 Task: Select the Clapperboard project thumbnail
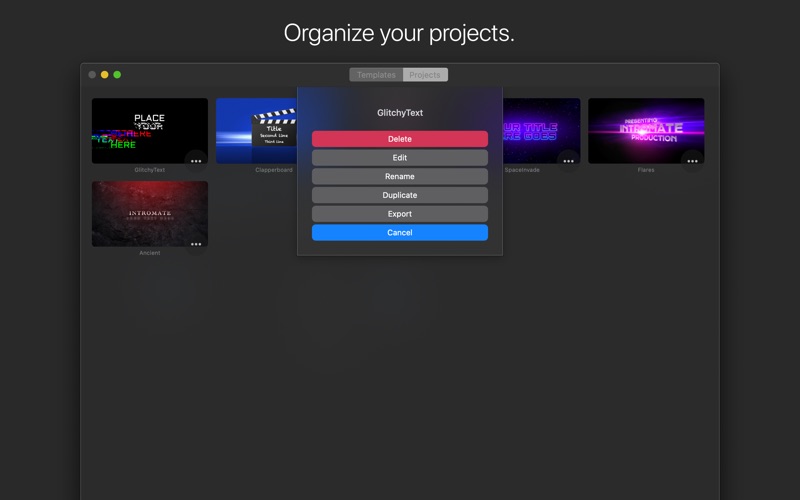tap(257, 131)
